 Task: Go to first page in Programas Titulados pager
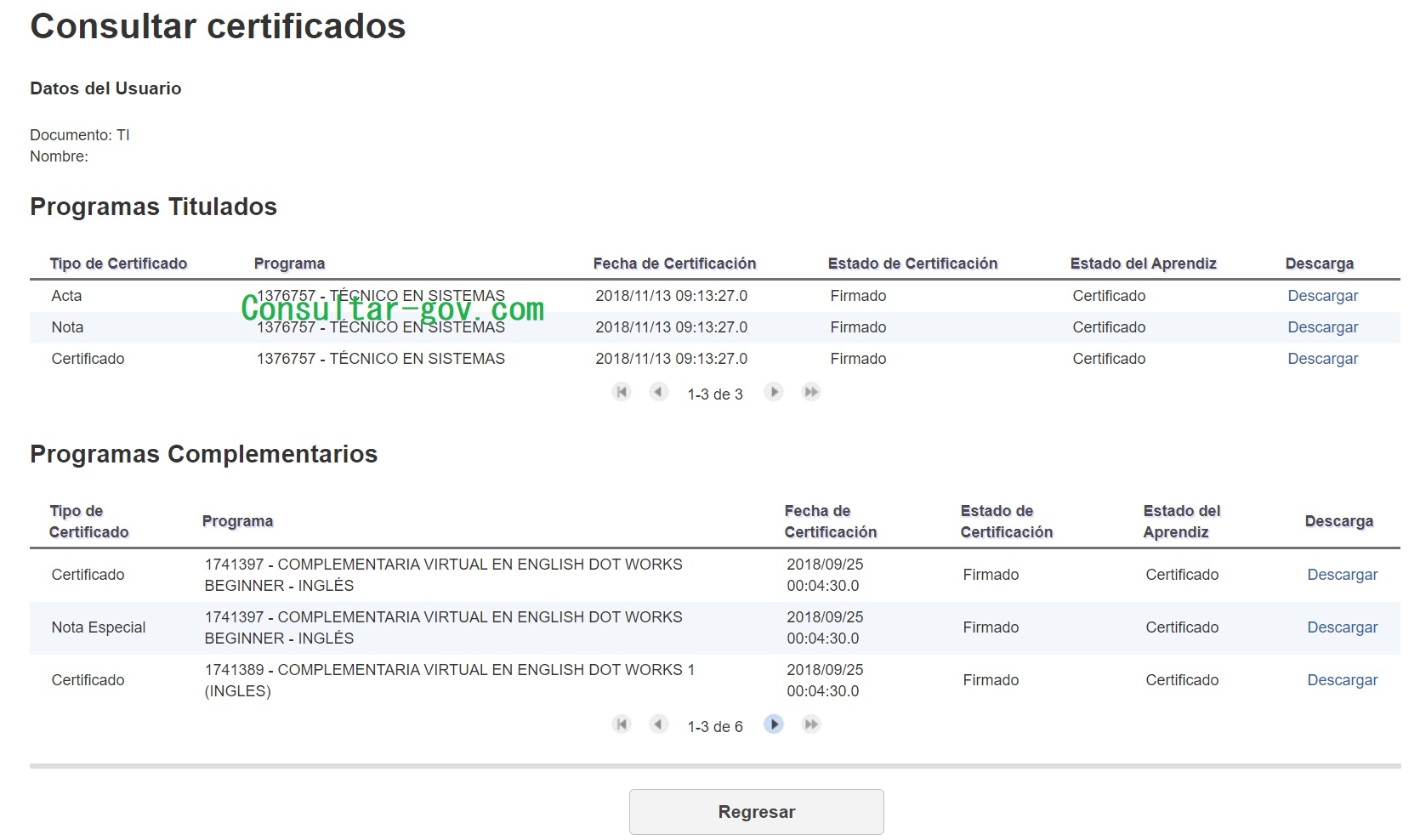coord(622,392)
